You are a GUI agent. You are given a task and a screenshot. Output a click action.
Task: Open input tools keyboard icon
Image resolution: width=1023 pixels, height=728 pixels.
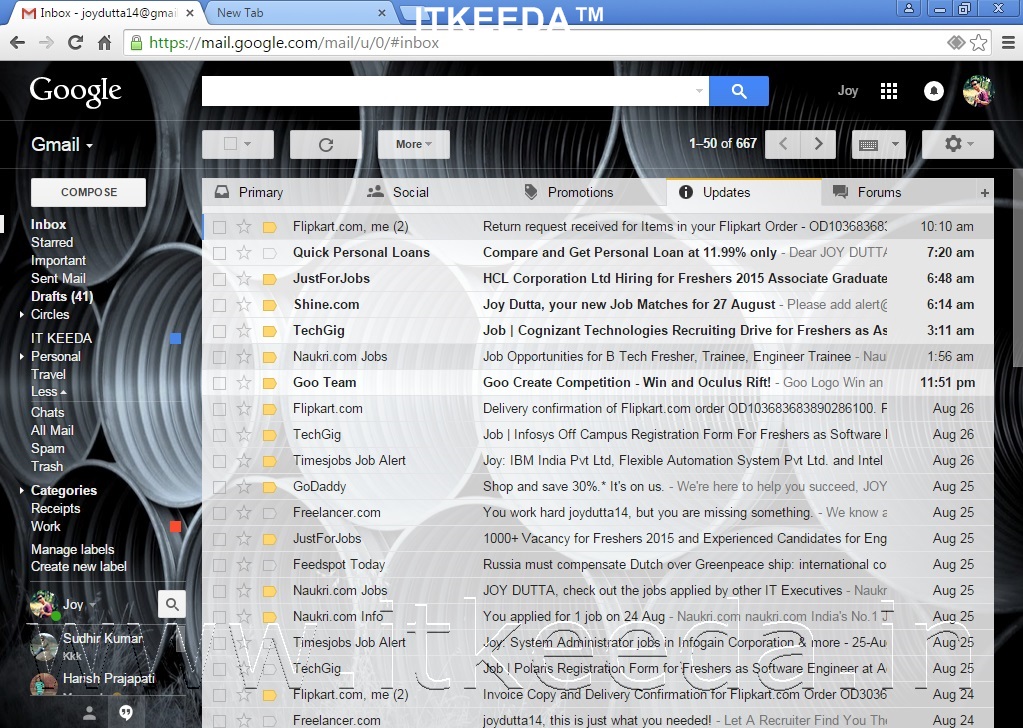click(x=868, y=144)
